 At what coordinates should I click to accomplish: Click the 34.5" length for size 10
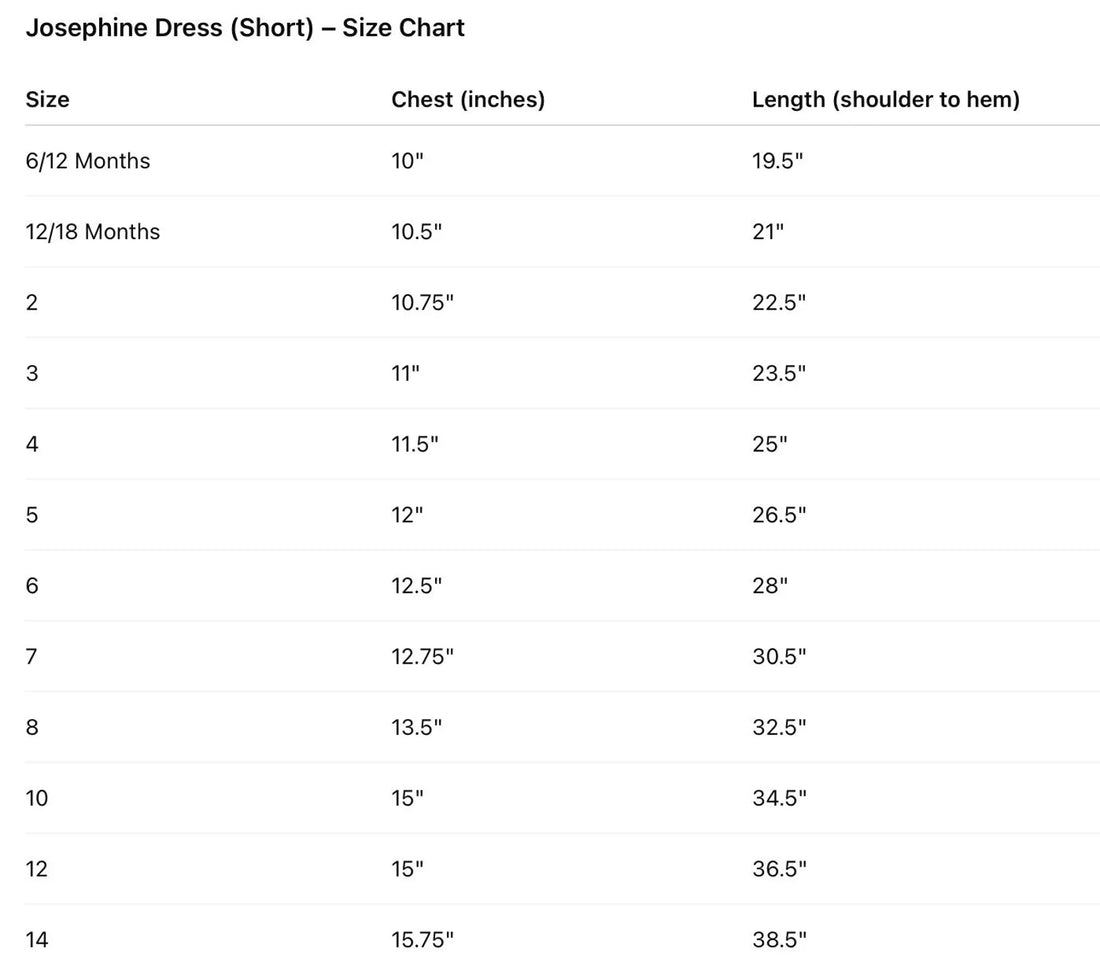point(779,799)
